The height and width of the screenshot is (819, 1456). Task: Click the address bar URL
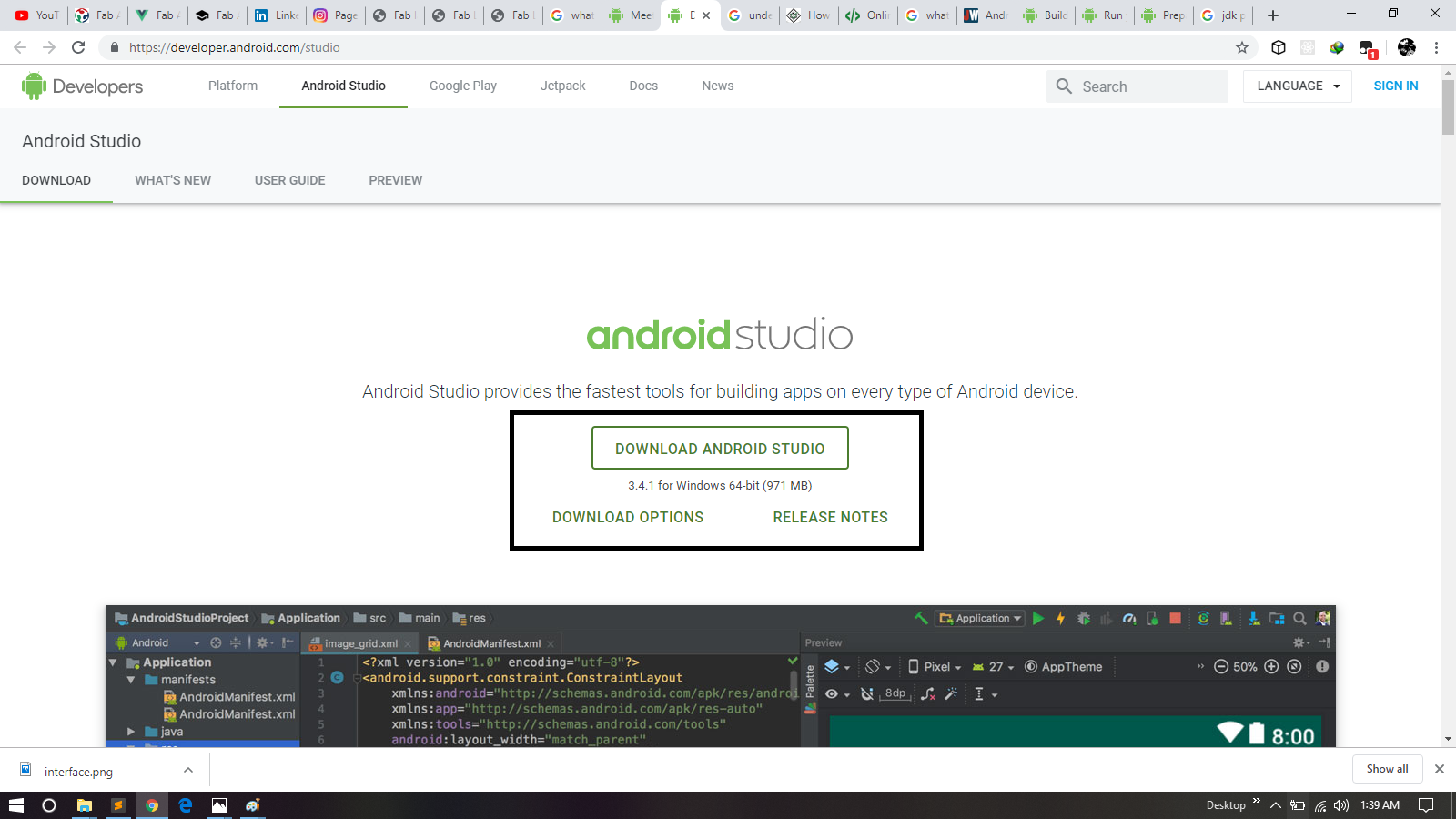[x=235, y=47]
